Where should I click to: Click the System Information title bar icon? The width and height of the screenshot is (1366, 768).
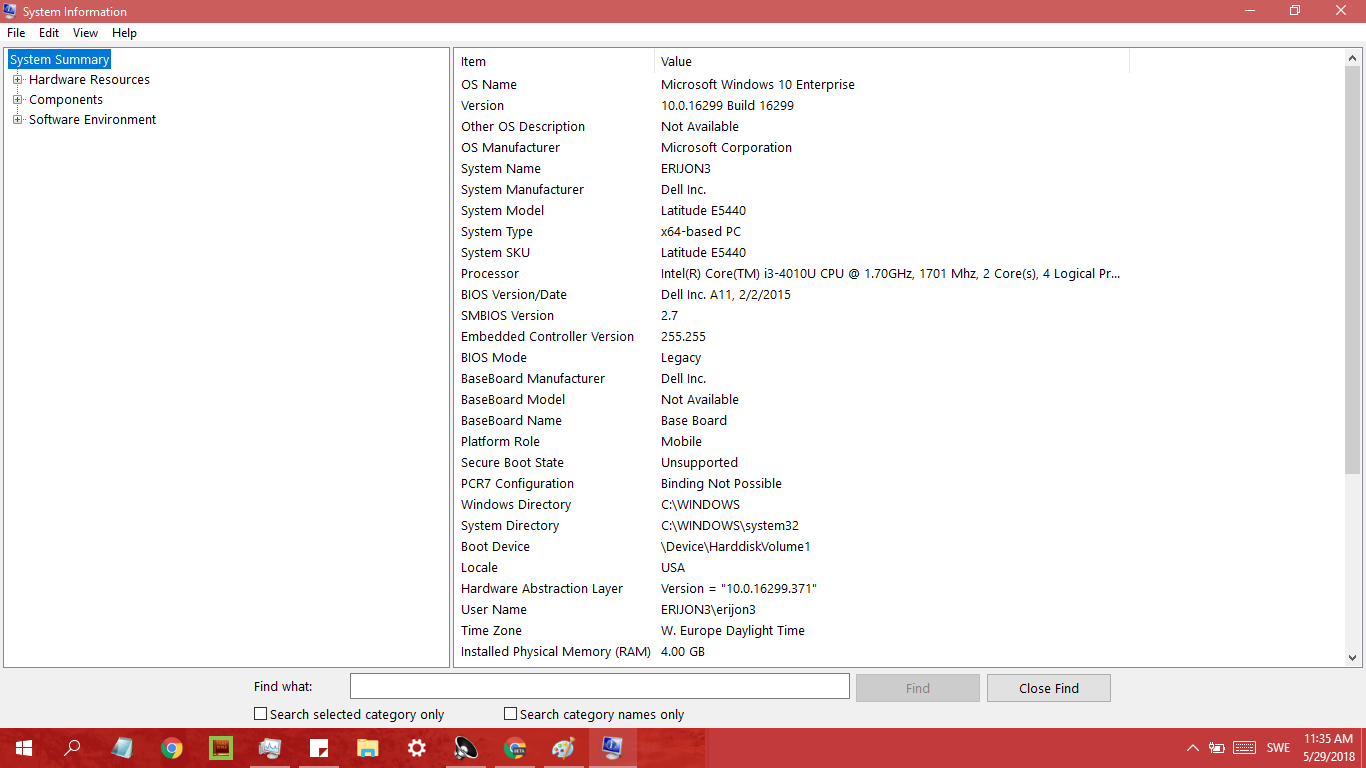click(x=11, y=11)
